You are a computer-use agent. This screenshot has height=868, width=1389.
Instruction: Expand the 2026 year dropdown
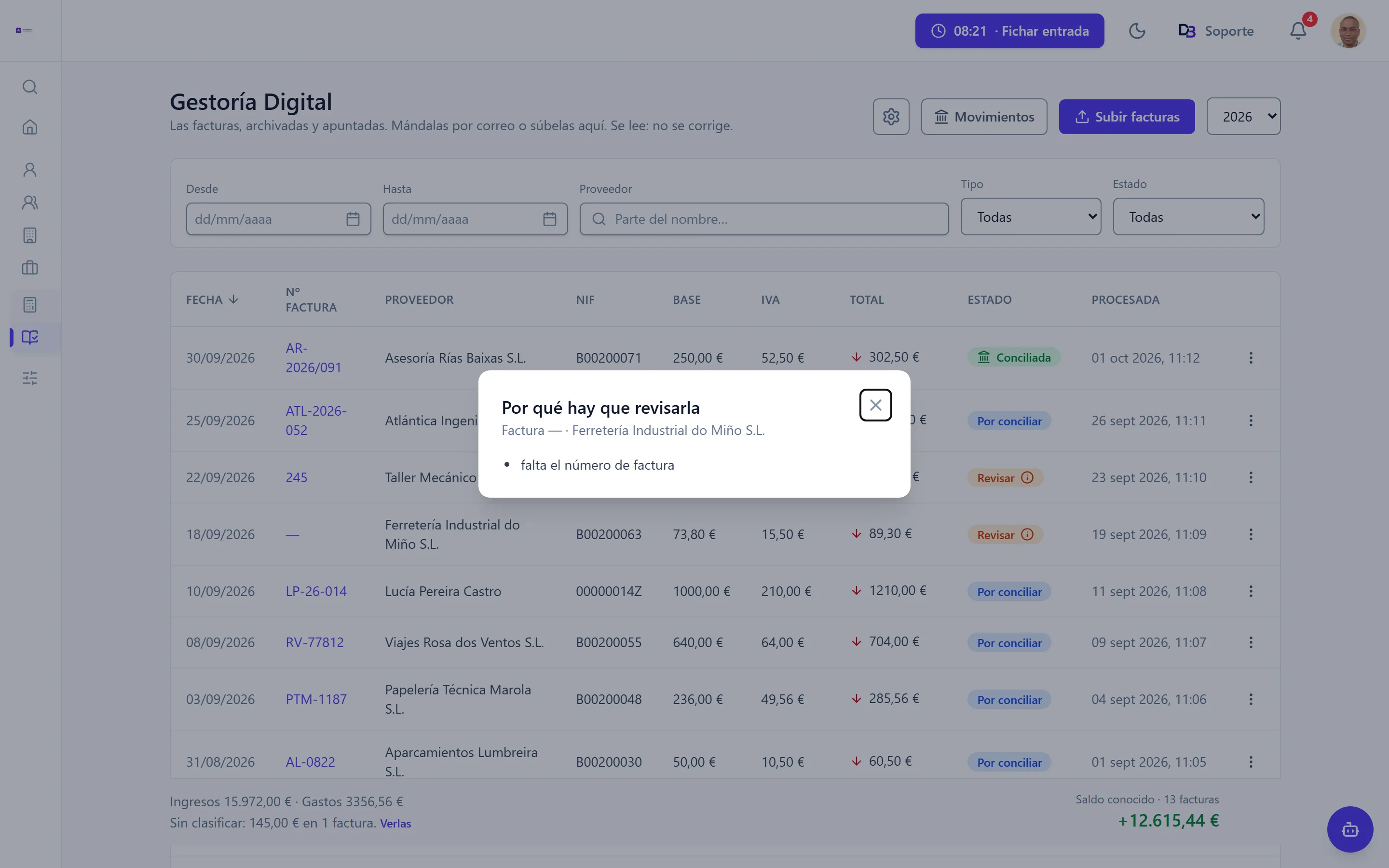tap(1243, 117)
